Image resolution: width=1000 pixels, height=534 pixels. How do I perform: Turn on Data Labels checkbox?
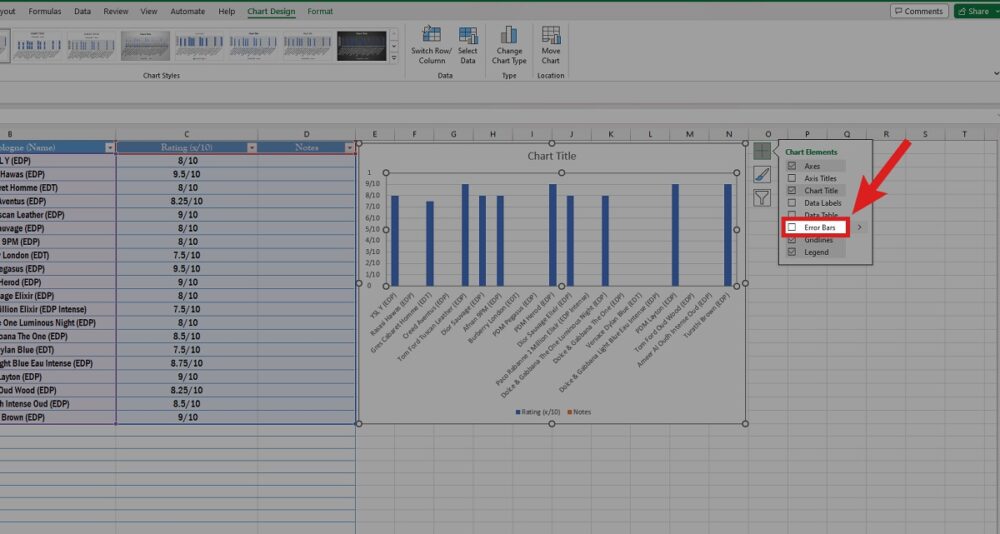click(792, 203)
